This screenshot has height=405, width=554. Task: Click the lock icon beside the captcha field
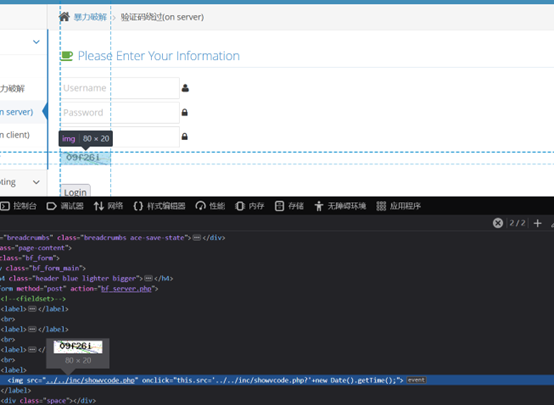pos(184,136)
